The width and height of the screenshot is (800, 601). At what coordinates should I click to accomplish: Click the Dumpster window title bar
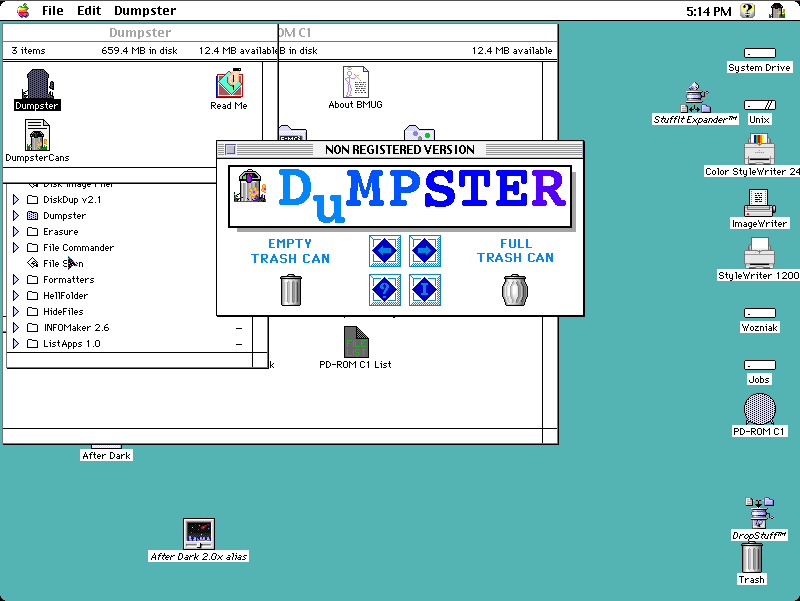[x=140, y=33]
